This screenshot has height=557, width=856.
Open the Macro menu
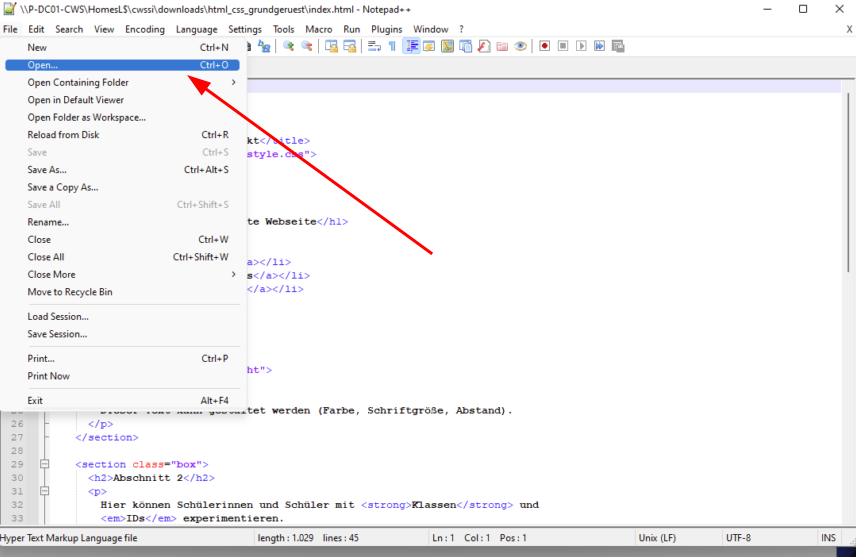(x=319, y=29)
